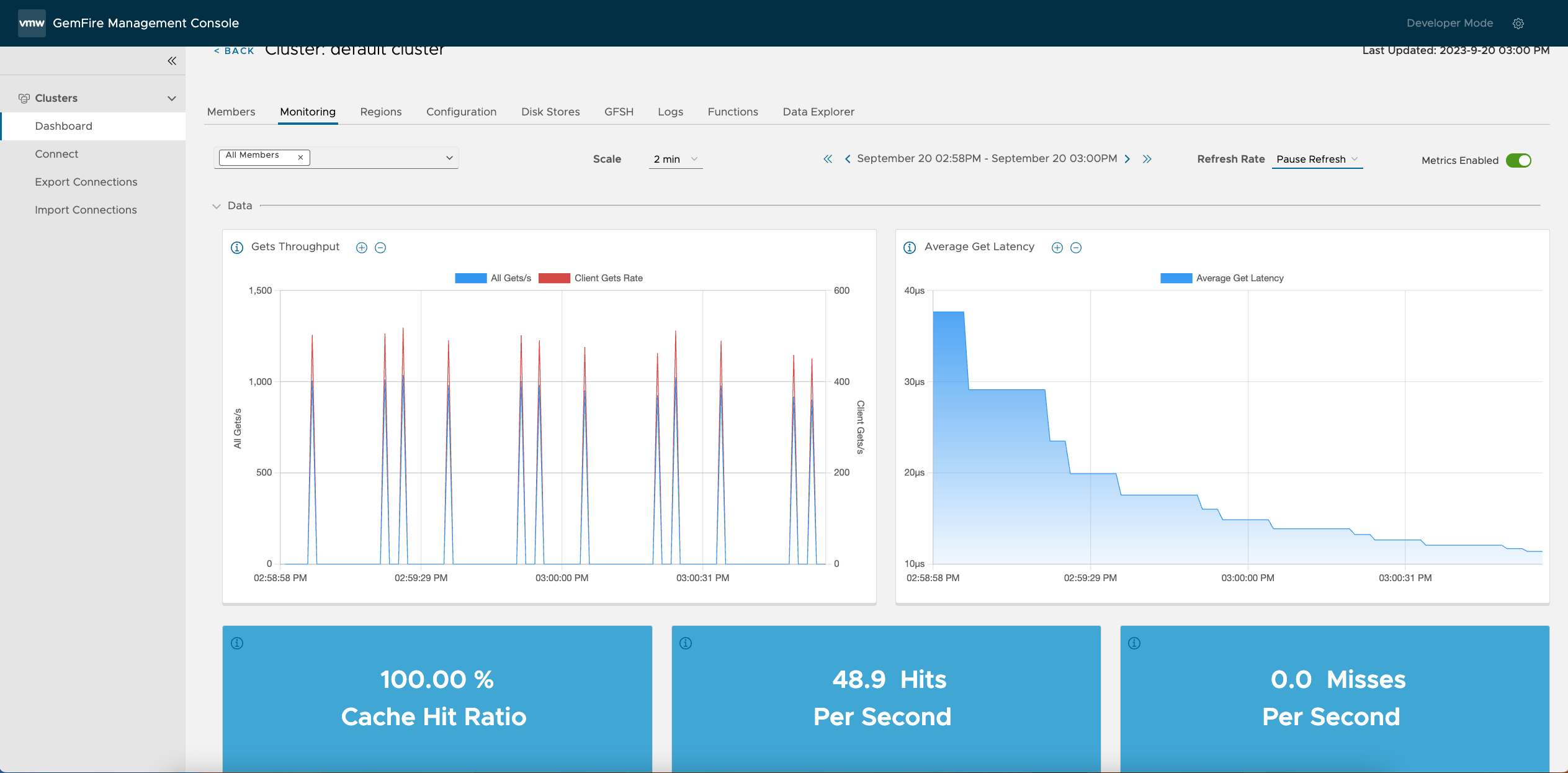Click the VMware logo icon
1568x773 pixels.
(x=32, y=23)
